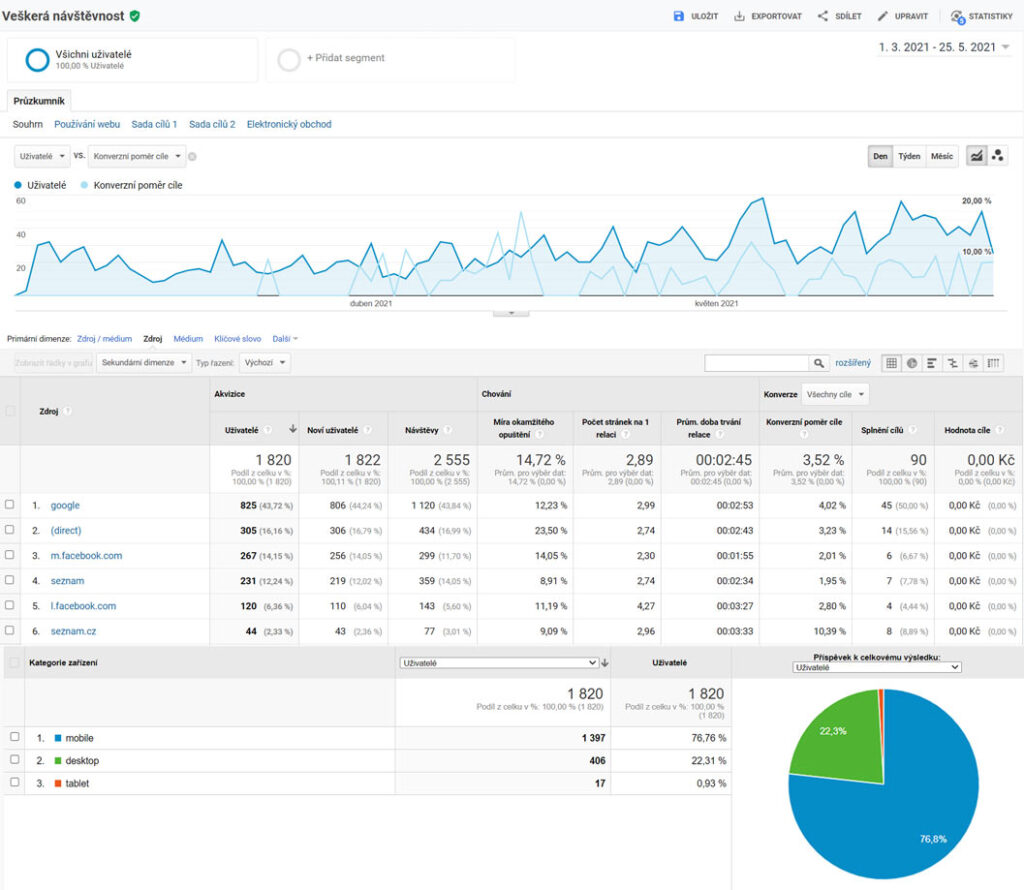Open the Všechny cíle conversions dropdown

point(835,394)
